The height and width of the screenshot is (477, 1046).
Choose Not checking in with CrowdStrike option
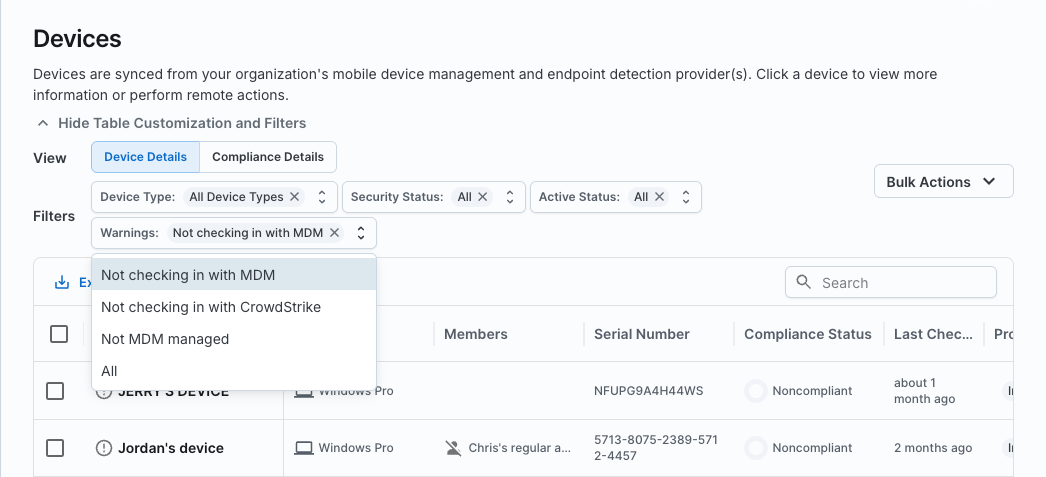point(211,307)
